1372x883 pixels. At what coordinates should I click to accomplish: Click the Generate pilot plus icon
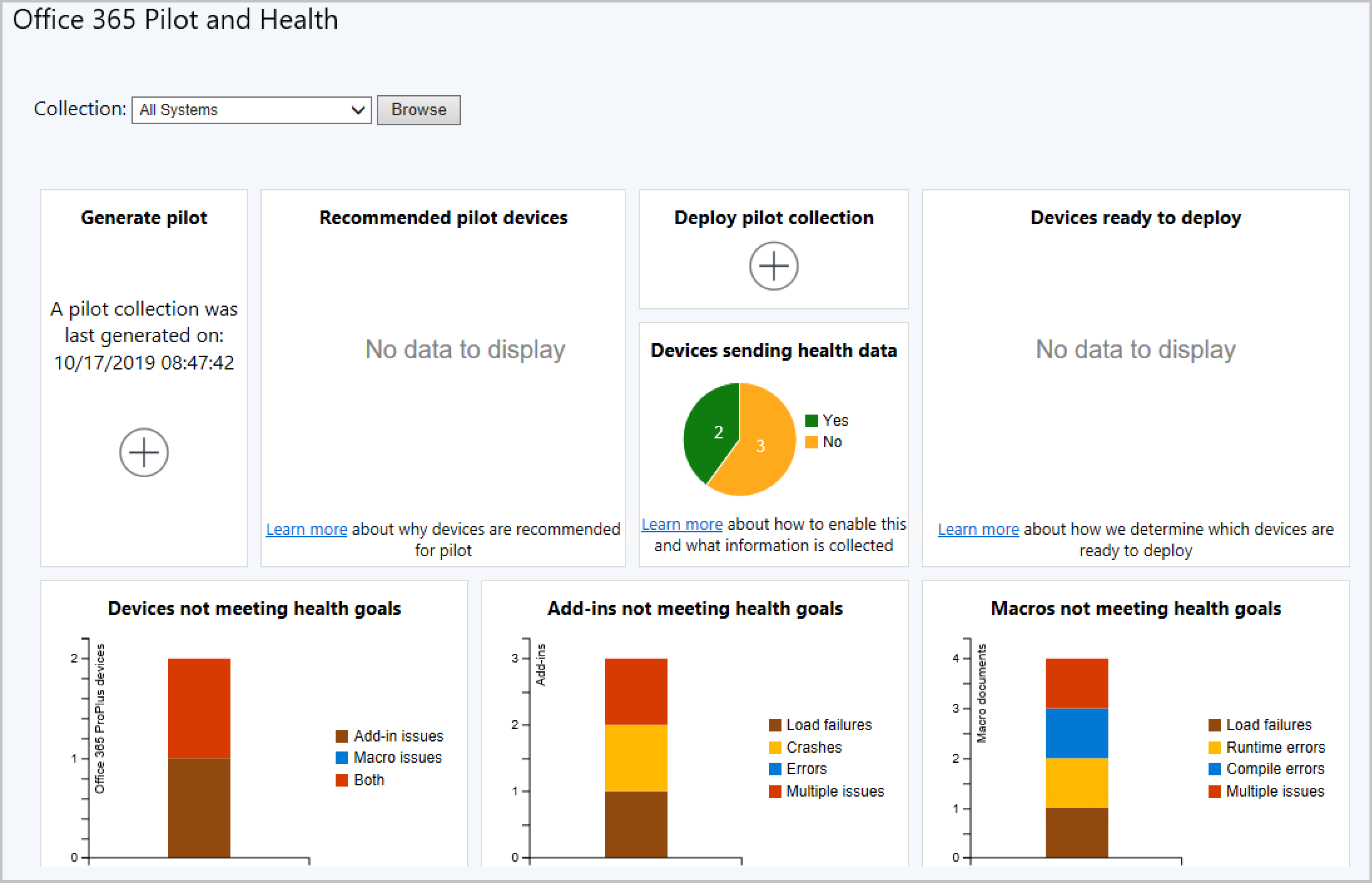coord(144,453)
